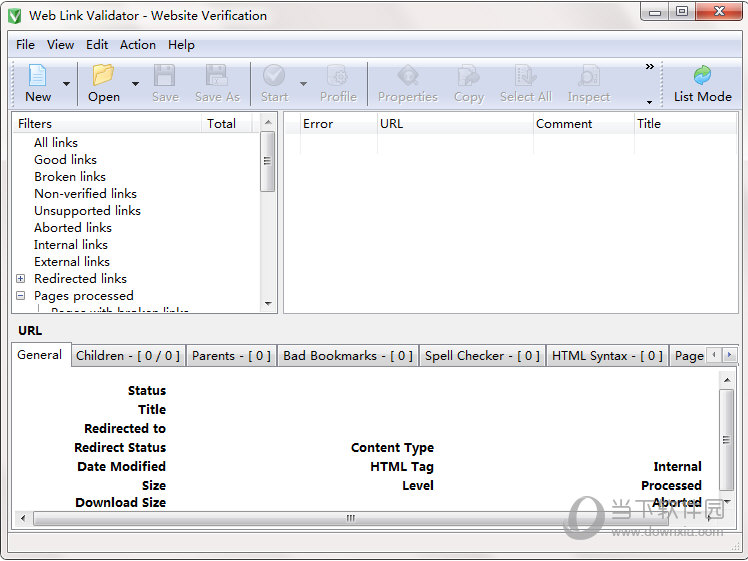Open the Action menu

pyautogui.click(x=138, y=45)
